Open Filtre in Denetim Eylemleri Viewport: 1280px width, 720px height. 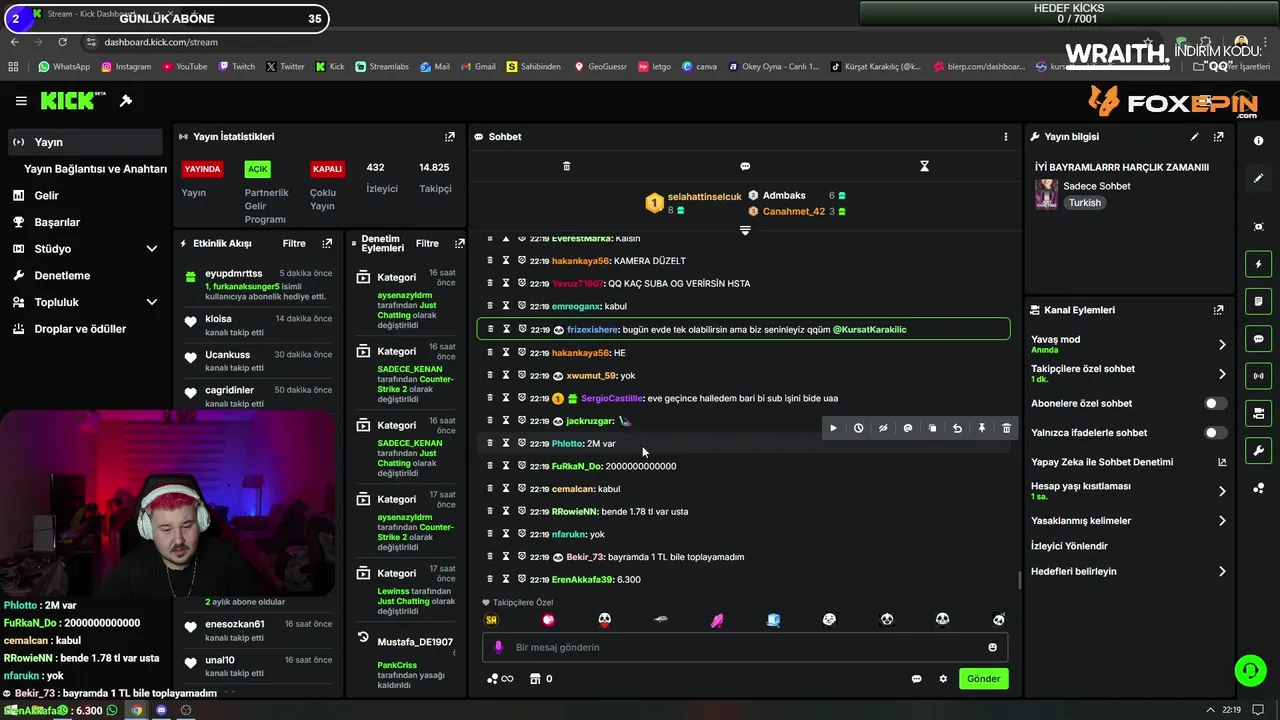pyautogui.click(x=427, y=243)
